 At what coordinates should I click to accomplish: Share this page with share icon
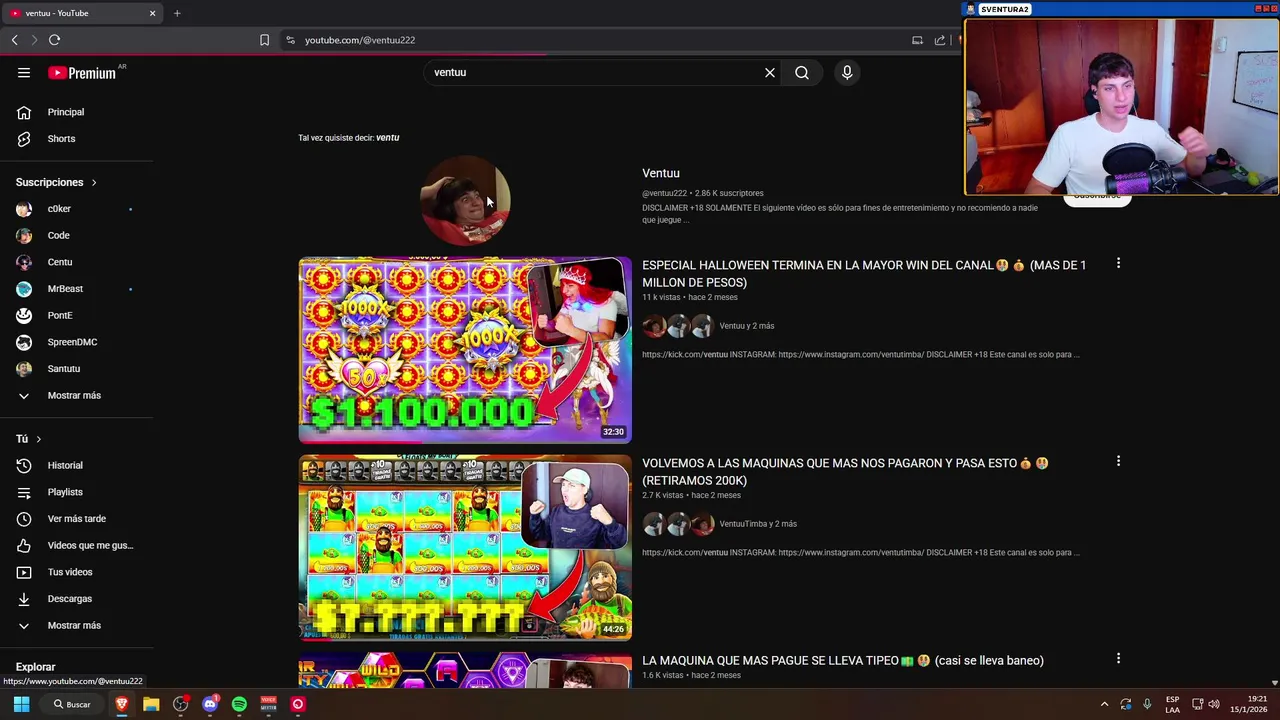(x=940, y=40)
